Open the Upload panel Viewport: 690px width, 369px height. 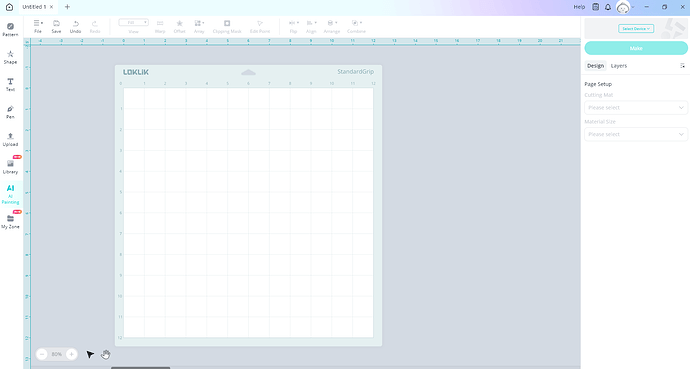[x=10, y=139]
